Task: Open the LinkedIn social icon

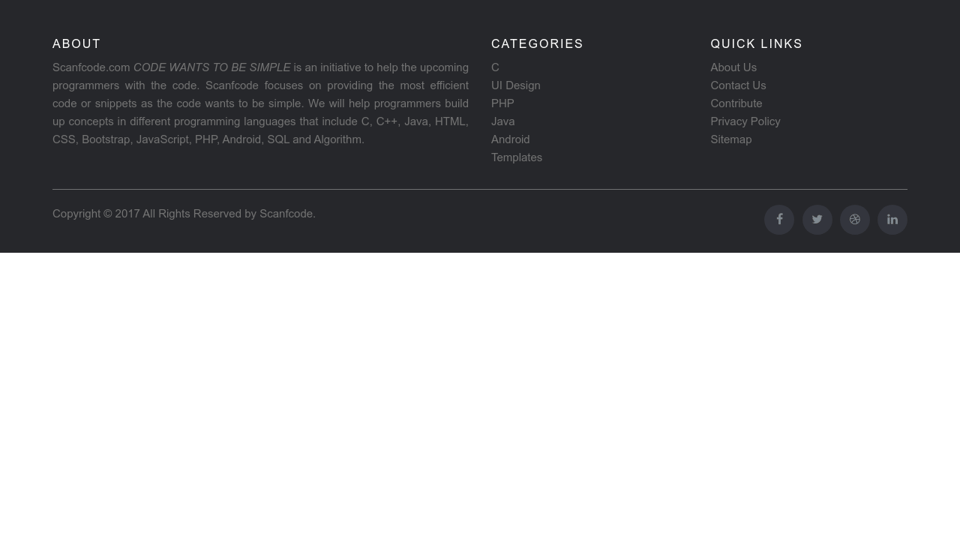Action: [x=892, y=220]
